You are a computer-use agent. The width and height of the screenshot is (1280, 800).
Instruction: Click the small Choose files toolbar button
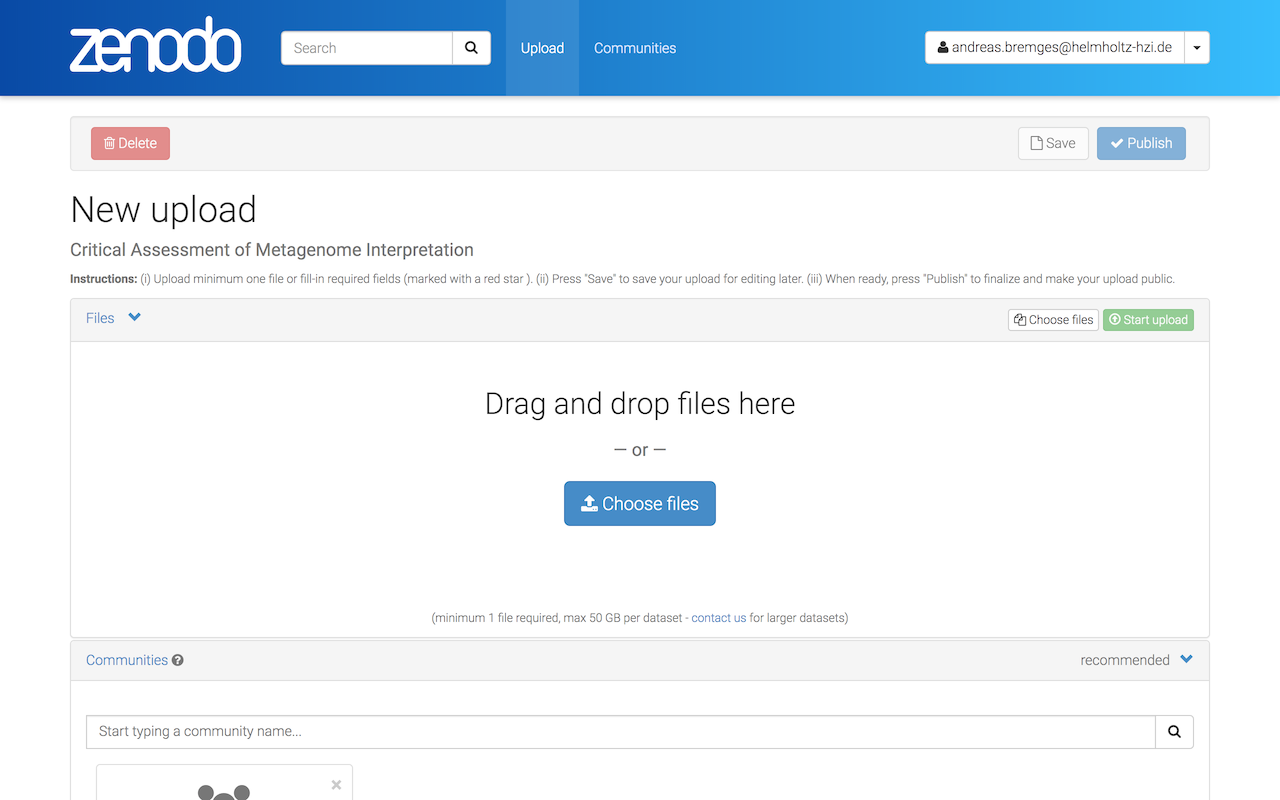(1053, 320)
